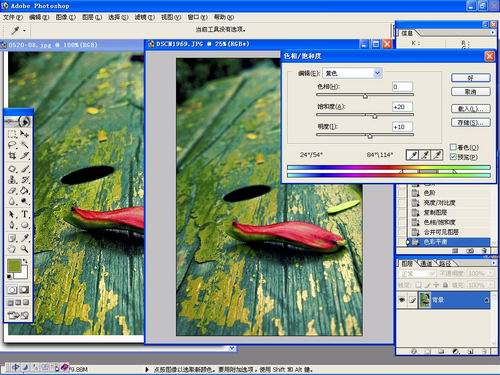Click the dialog's subtract-from-sample eyedropper
The image size is (500, 375).
437,155
